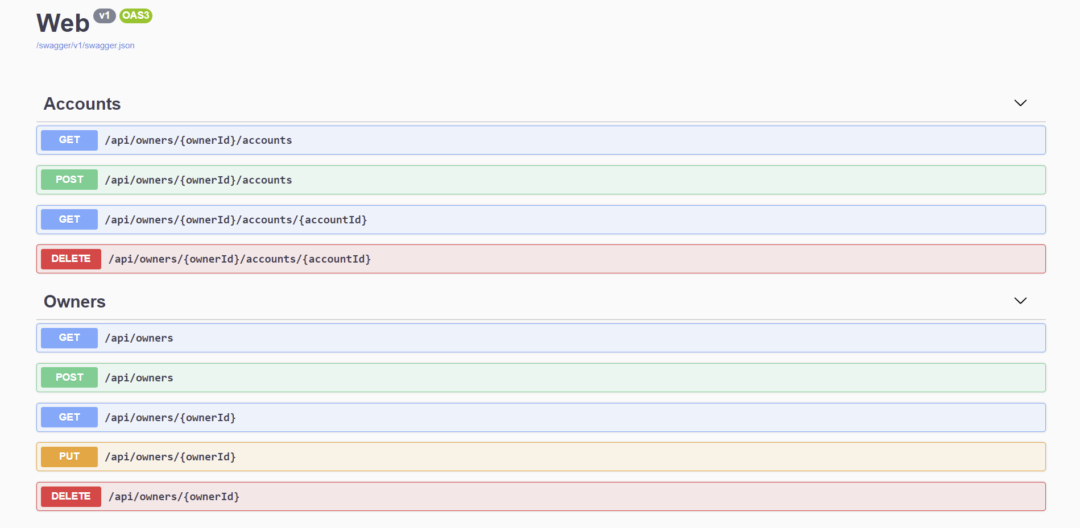Viewport: 1080px width, 528px height.
Task: Click the Accounts section heading
Action: (82, 104)
